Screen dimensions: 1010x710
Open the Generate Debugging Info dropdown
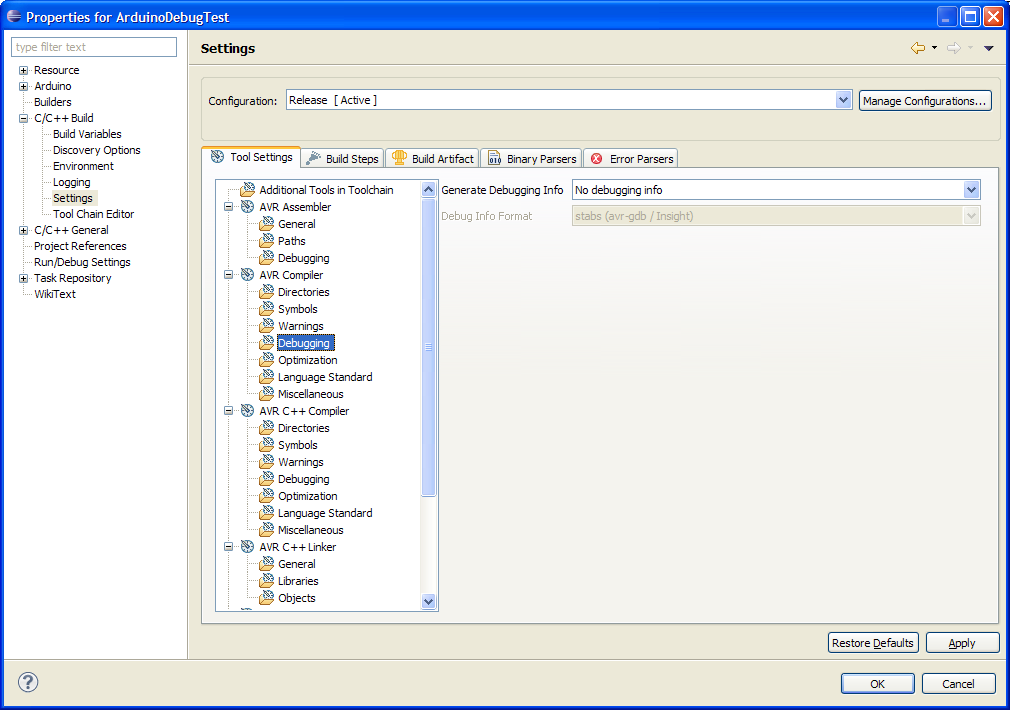coord(971,190)
